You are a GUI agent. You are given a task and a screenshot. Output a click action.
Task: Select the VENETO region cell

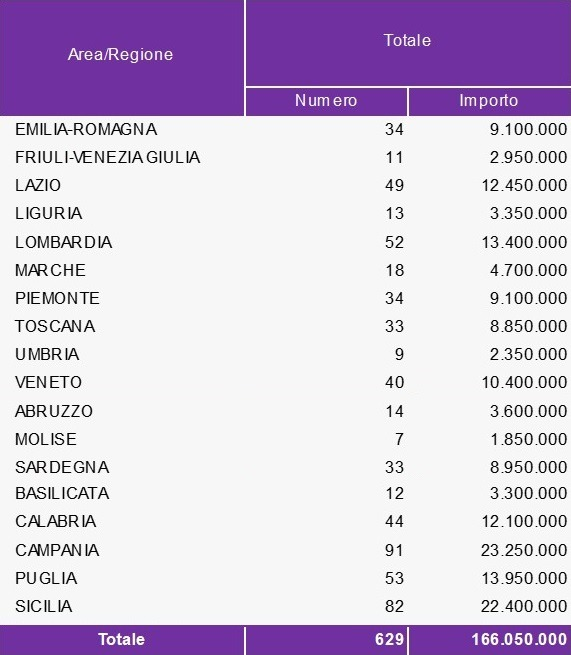tap(48, 382)
